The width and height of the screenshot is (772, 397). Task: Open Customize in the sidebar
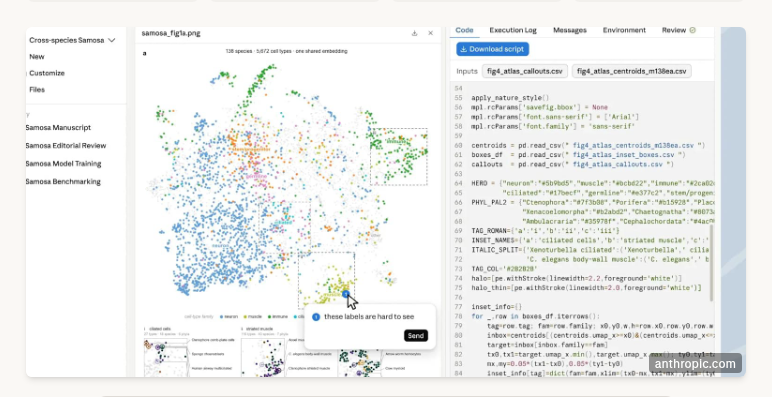[x=47, y=73]
